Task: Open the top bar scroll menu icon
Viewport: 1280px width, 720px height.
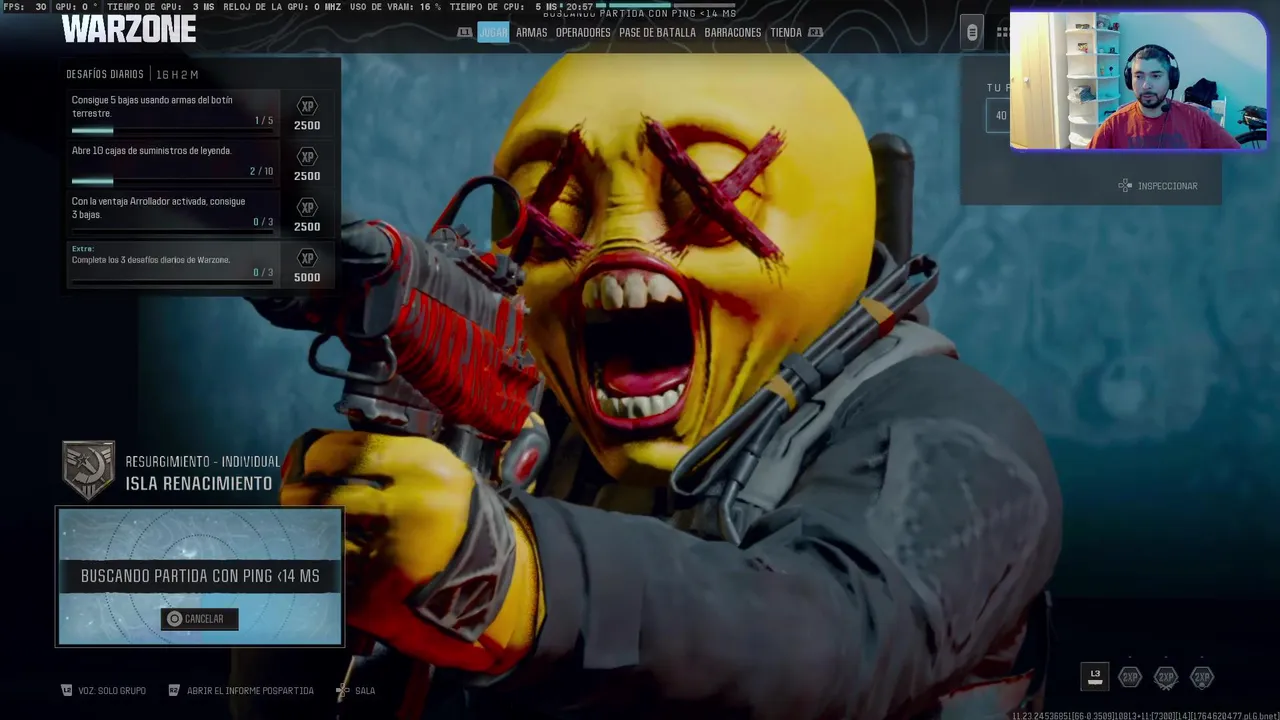Action: click(972, 32)
